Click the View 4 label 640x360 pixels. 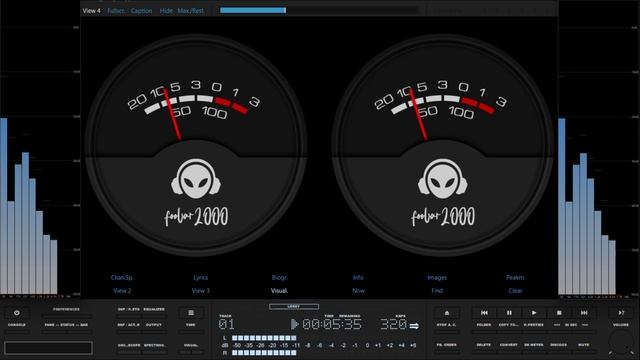click(91, 11)
